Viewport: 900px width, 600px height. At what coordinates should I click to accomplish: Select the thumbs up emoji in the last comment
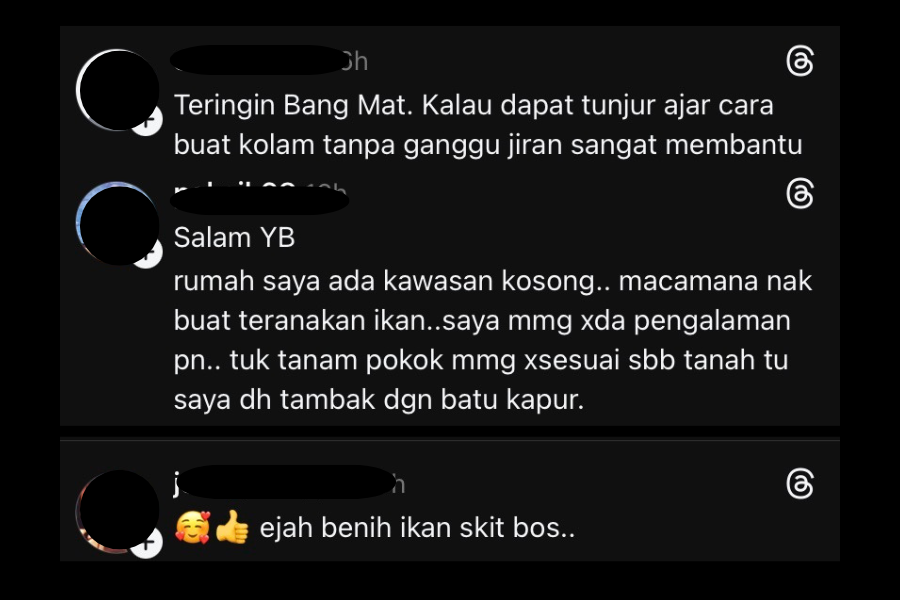point(232,527)
